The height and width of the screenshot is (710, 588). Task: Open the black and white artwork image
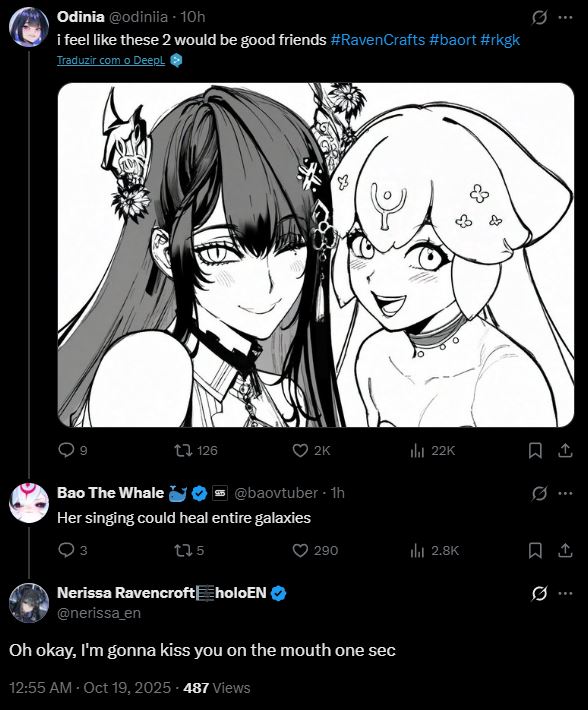(x=316, y=255)
